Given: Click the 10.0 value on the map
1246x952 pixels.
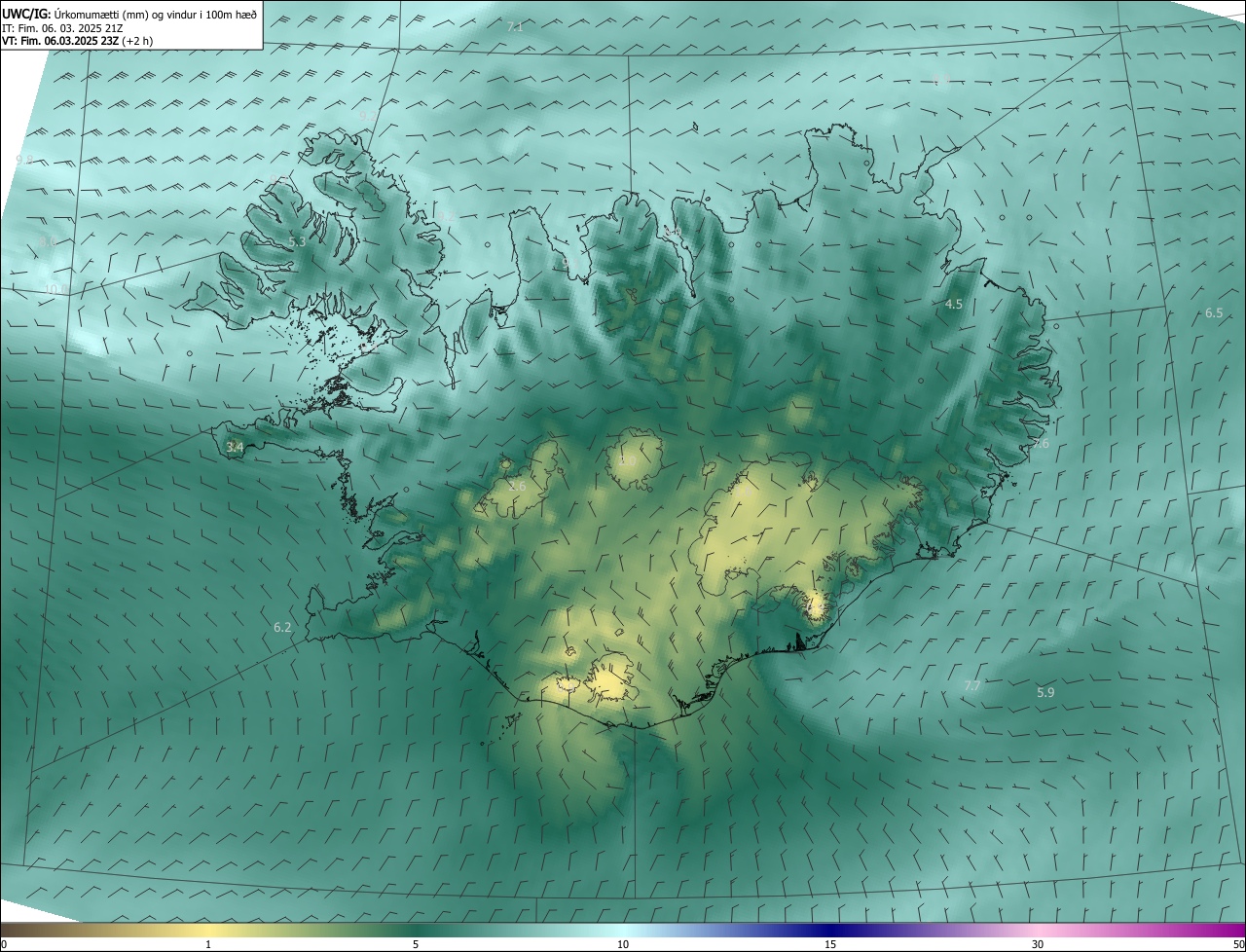Looking at the screenshot, I should point(56,289).
